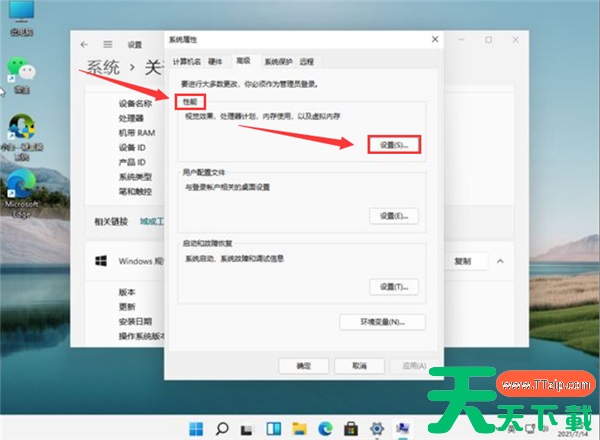Viewport: 600px width, 440px height.
Task: Open taskbar Search icon
Action: pos(222,429)
